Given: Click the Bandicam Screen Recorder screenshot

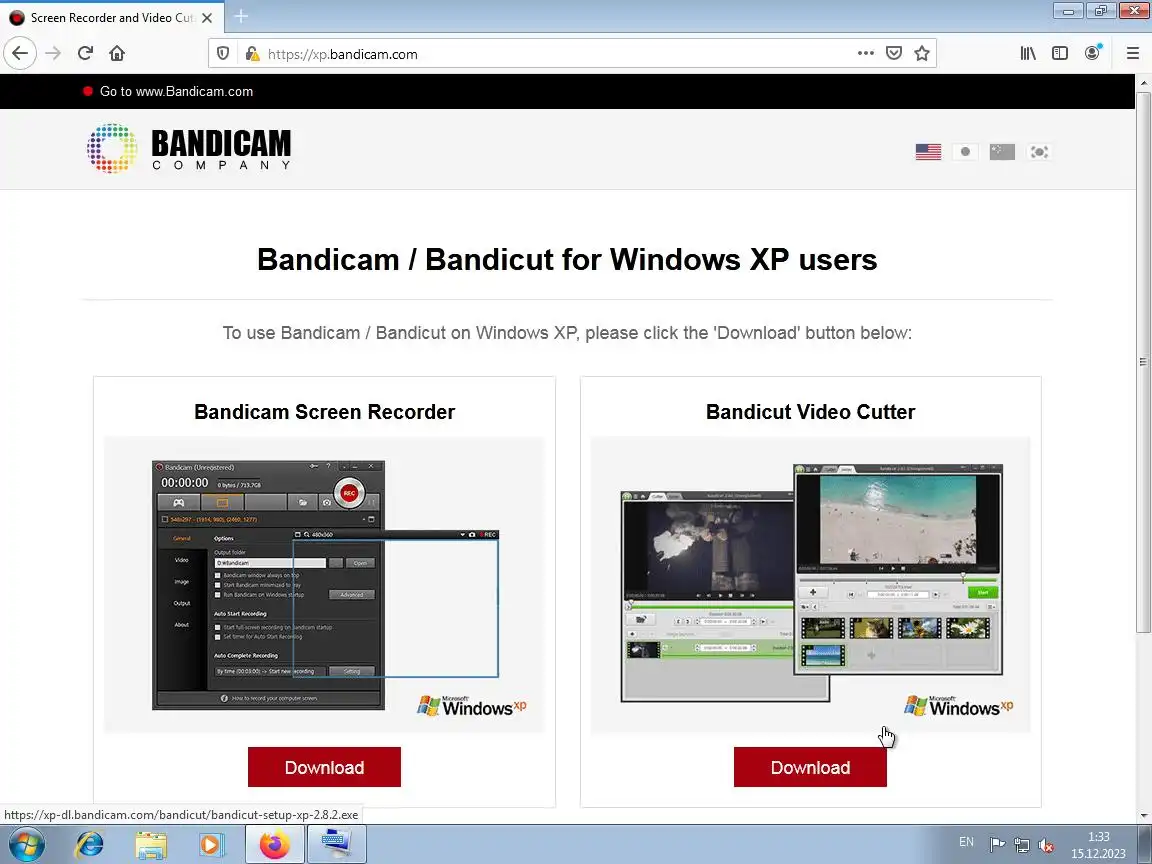Looking at the screenshot, I should (x=324, y=585).
